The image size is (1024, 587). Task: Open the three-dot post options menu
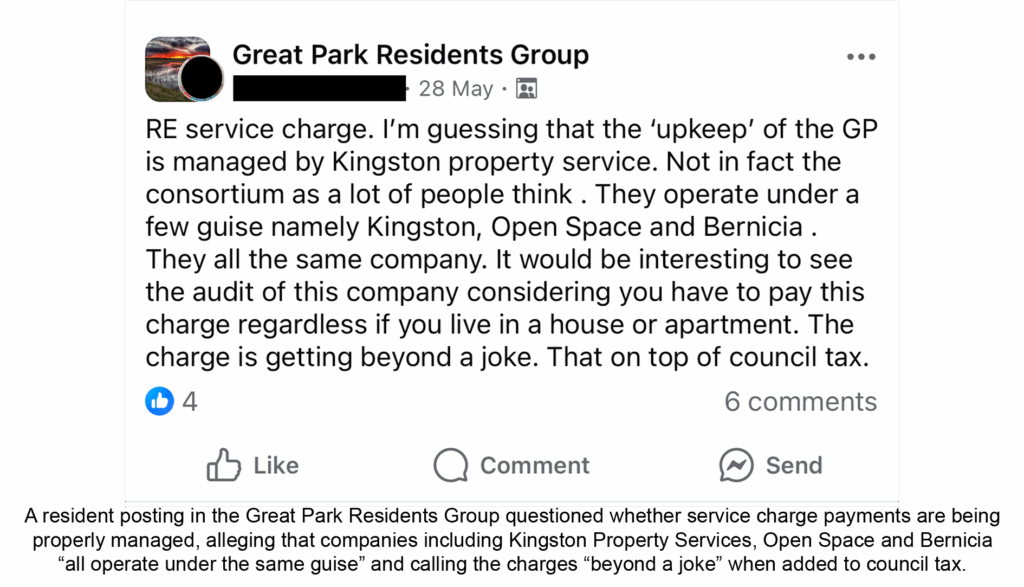point(860,57)
